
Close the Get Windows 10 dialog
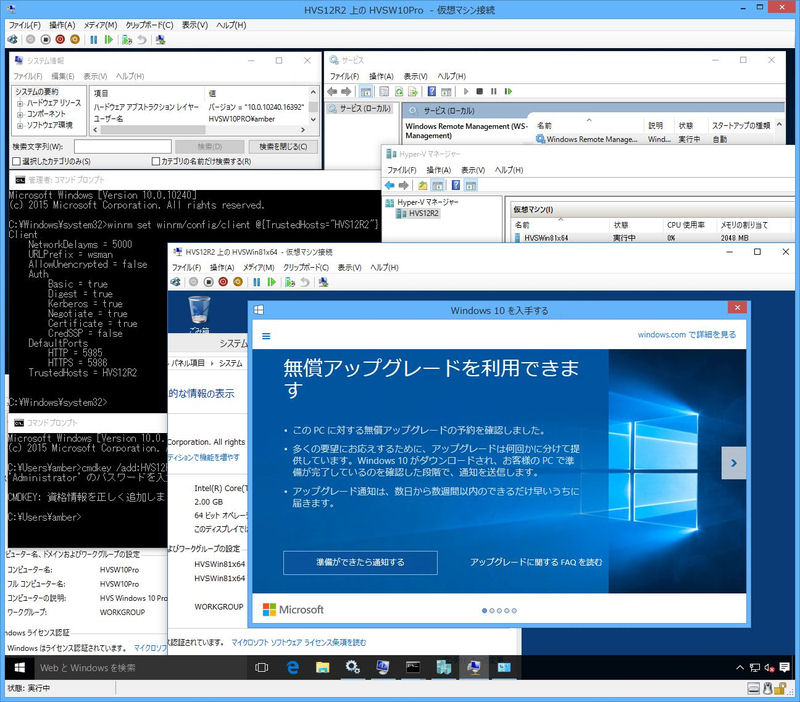(x=737, y=307)
